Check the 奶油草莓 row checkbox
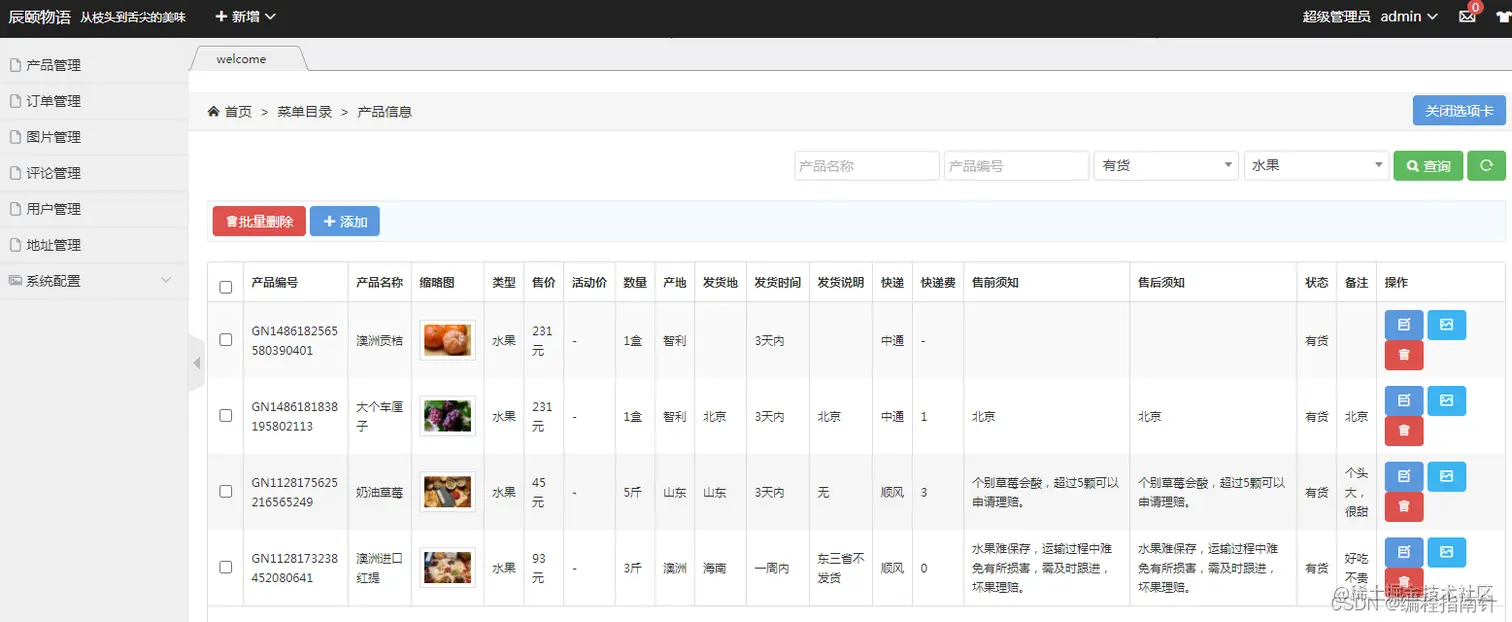The image size is (1512, 622). point(225,491)
